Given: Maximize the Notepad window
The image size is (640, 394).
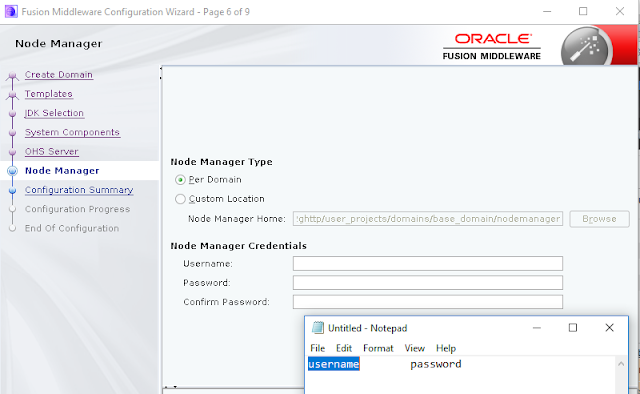Looking at the screenshot, I should [573, 328].
